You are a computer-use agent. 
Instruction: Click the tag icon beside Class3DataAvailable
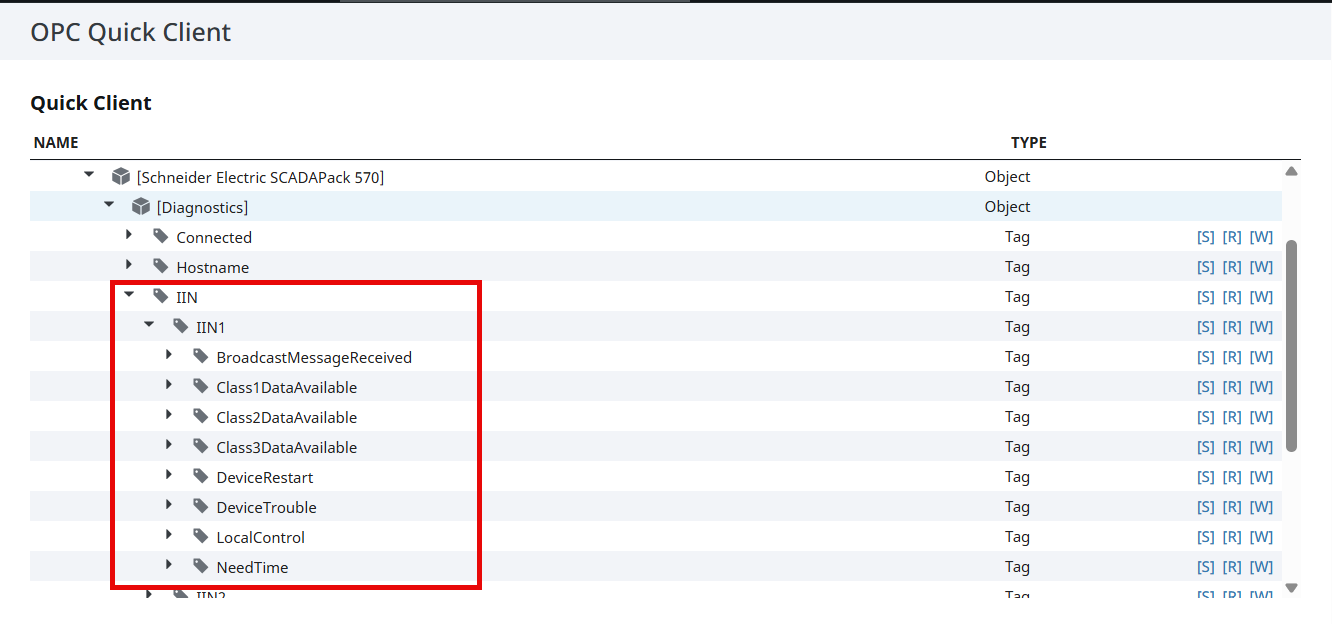[x=201, y=446]
